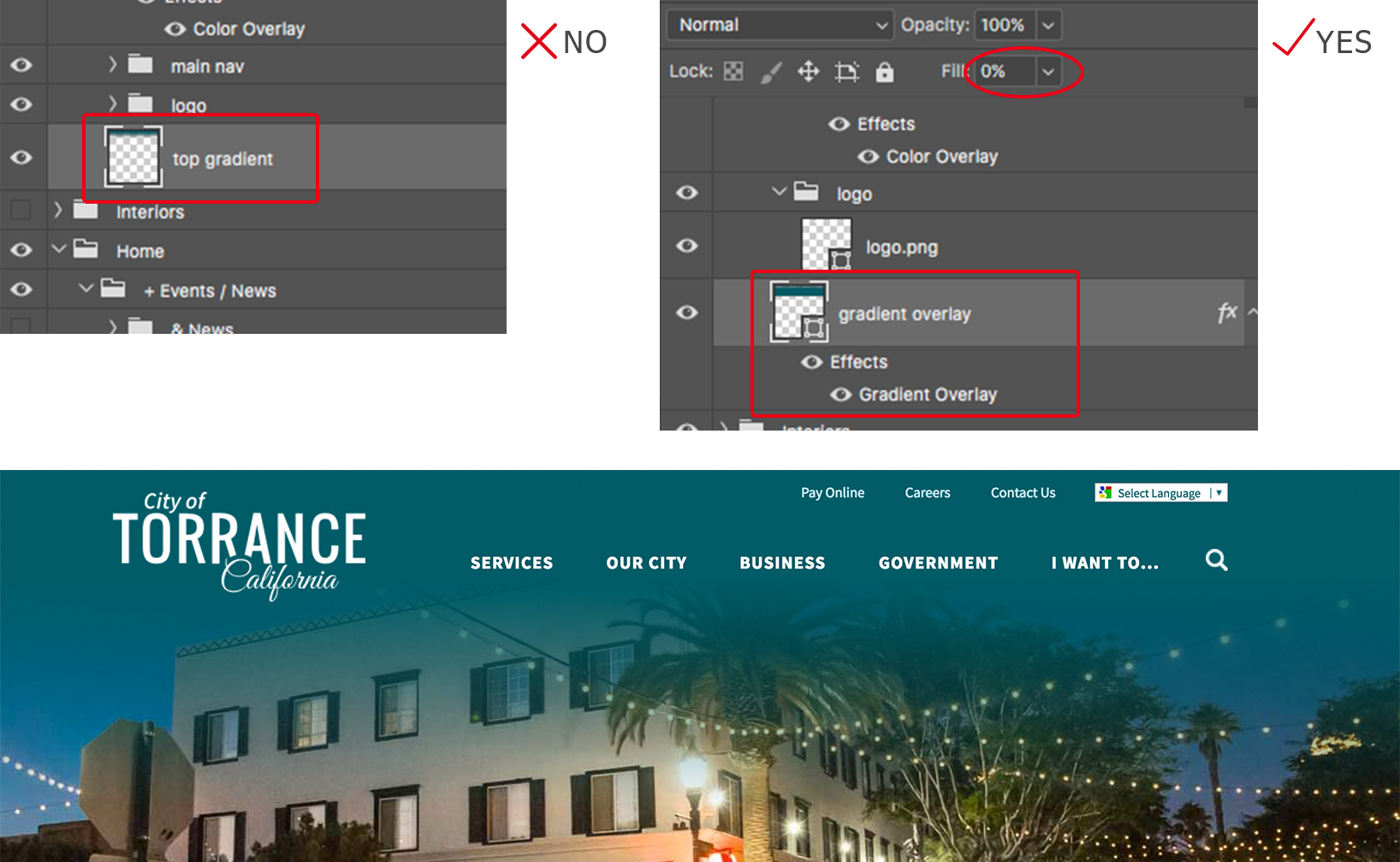Select the lock image pixels brush icon
This screenshot has height=862, width=1400.
pyautogui.click(x=771, y=72)
